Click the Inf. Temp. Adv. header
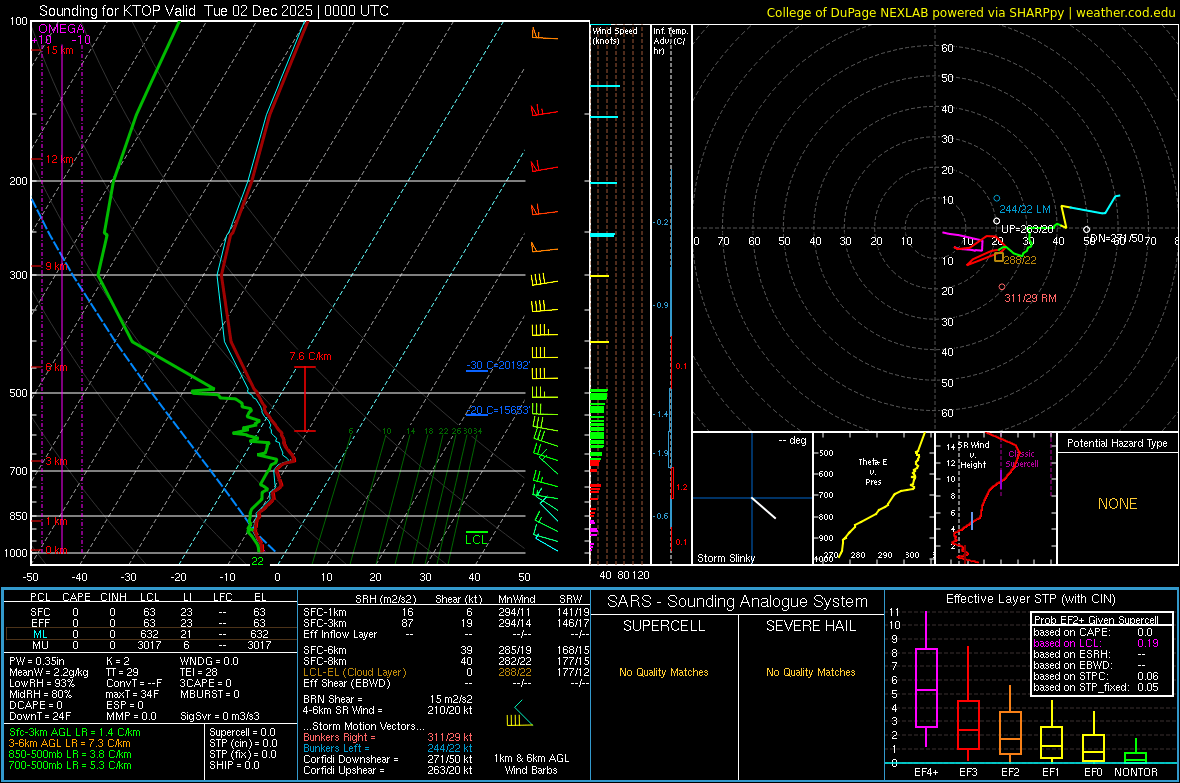This screenshot has height=783, width=1180. click(x=670, y=41)
